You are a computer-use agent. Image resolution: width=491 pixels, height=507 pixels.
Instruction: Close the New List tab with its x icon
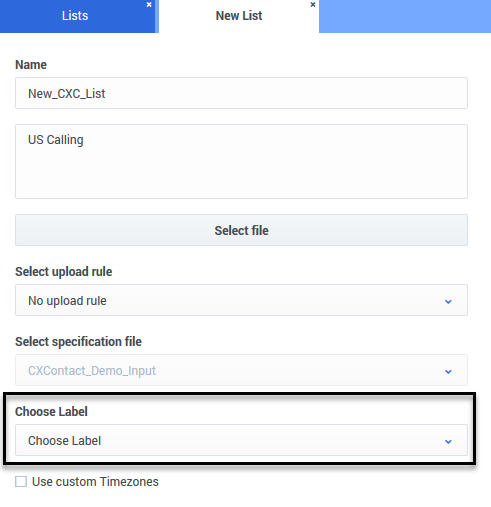point(313,5)
